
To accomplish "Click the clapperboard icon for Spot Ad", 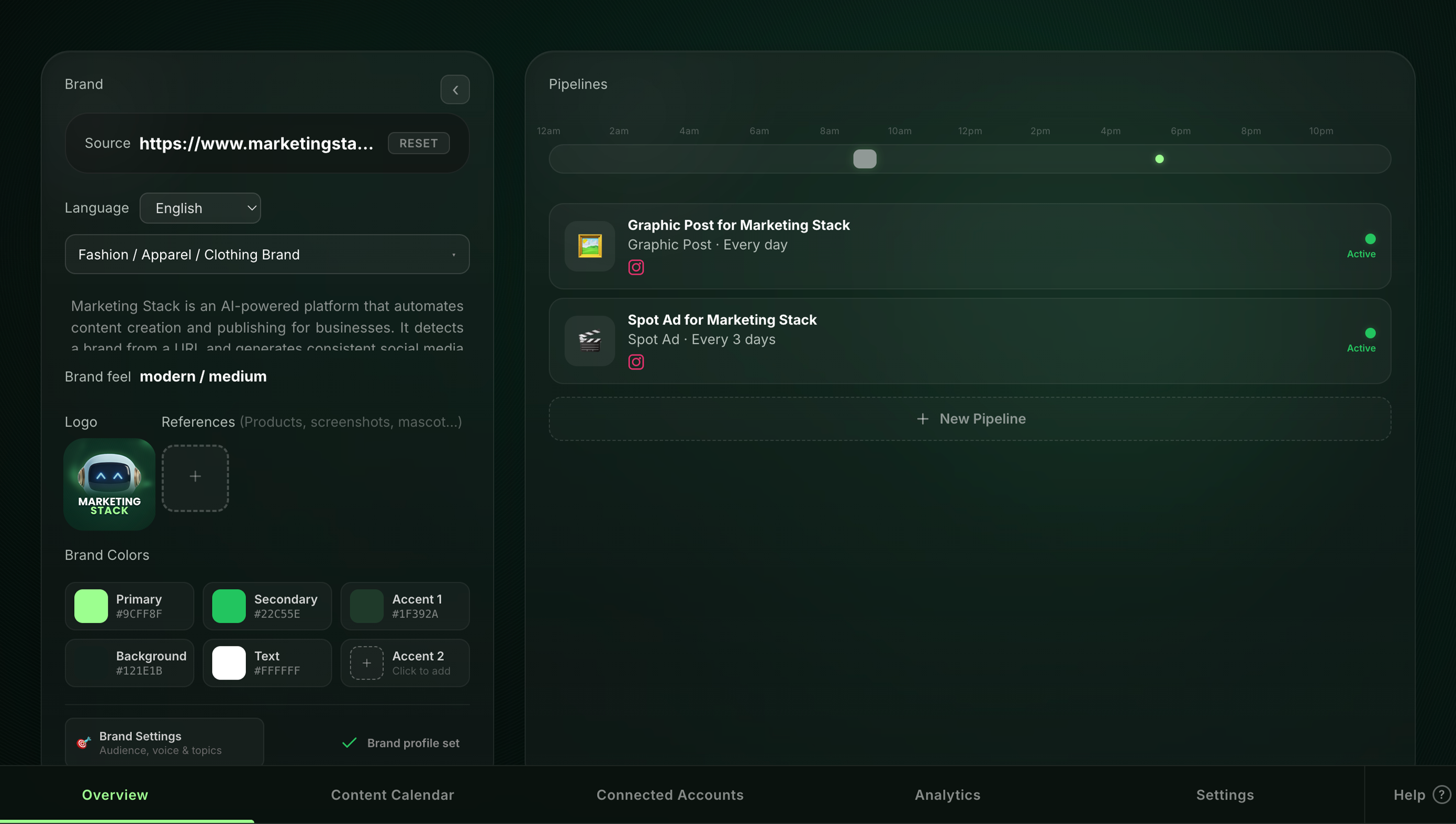I will pyautogui.click(x=589, y=341).
